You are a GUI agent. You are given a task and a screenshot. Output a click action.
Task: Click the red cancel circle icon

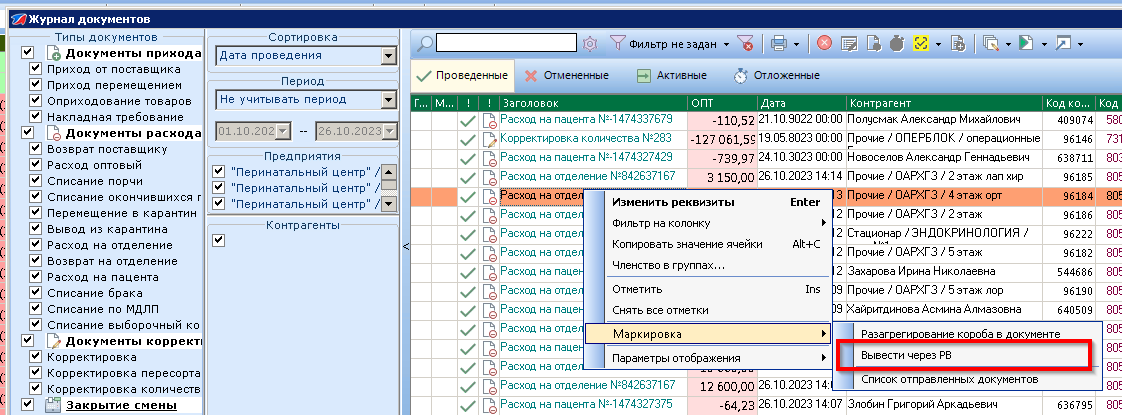(x=824, y=44)
